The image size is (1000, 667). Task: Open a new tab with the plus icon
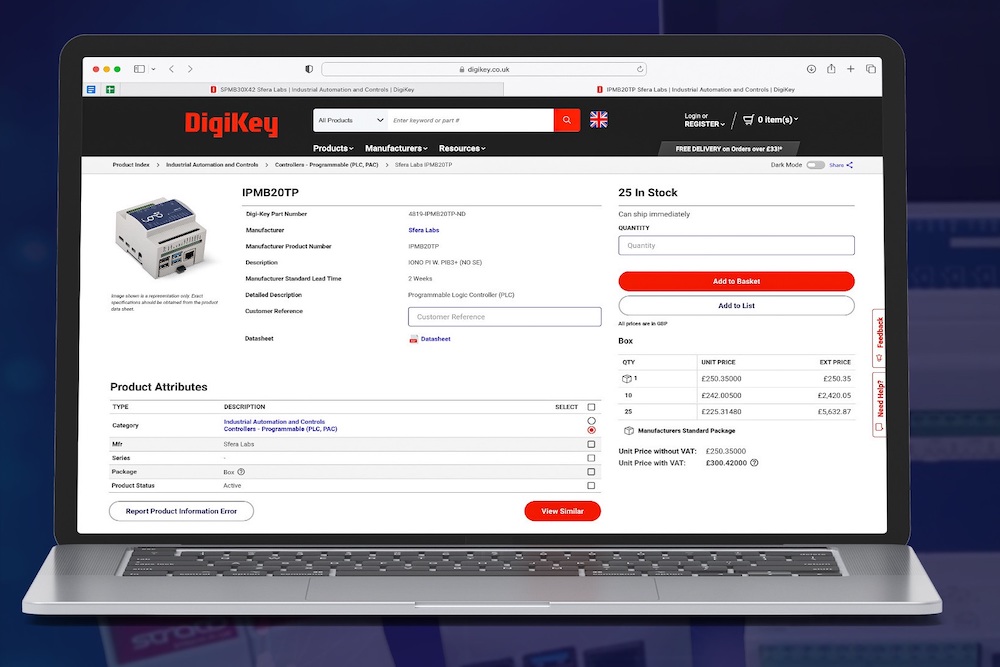click(851, 69)
